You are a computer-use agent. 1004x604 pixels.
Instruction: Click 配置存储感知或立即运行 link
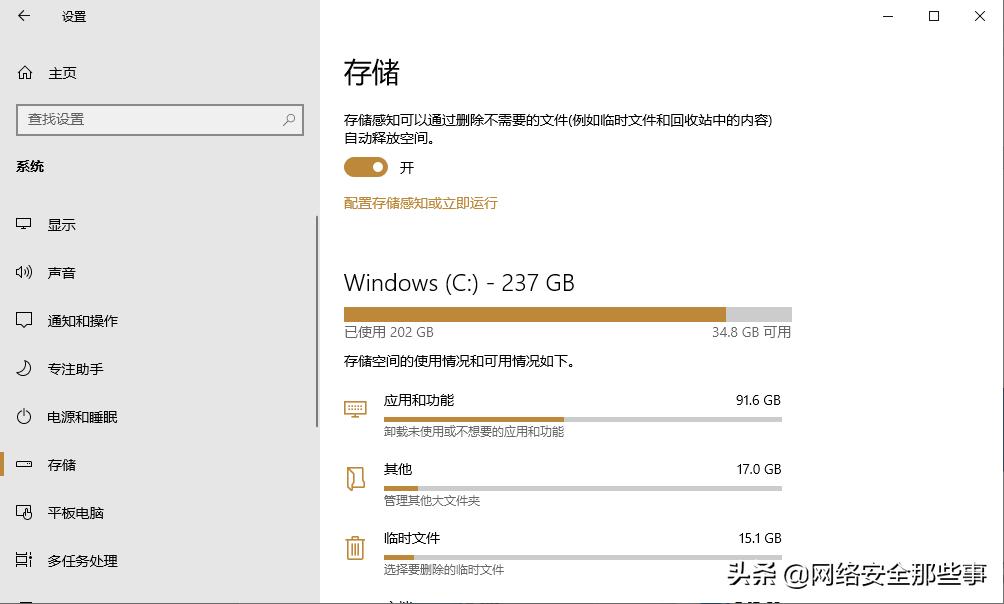coord(421,202)
